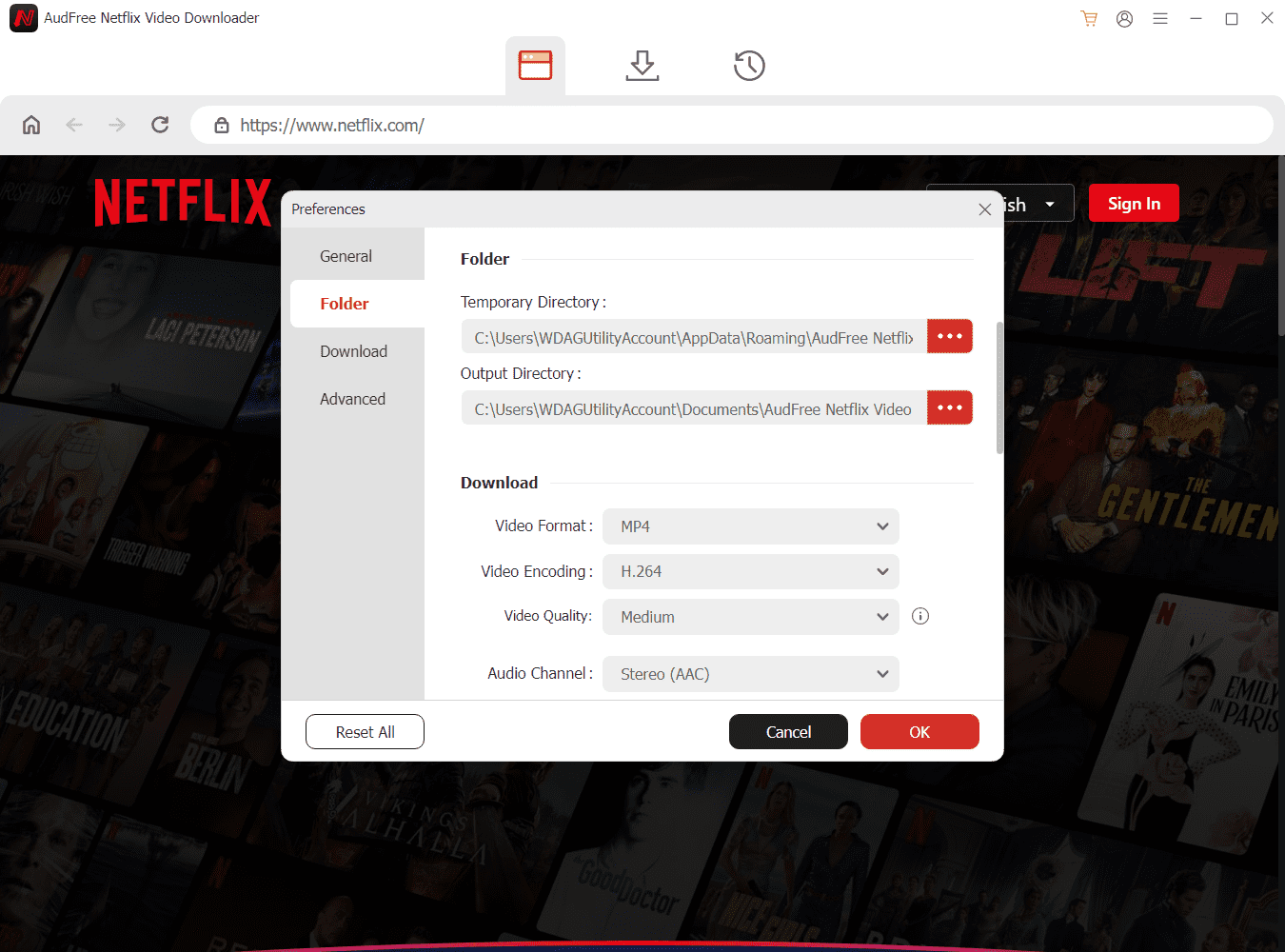1285x952 pixels.
Task: Click the "Preferences" dialog title
Action: coord(328,209)
